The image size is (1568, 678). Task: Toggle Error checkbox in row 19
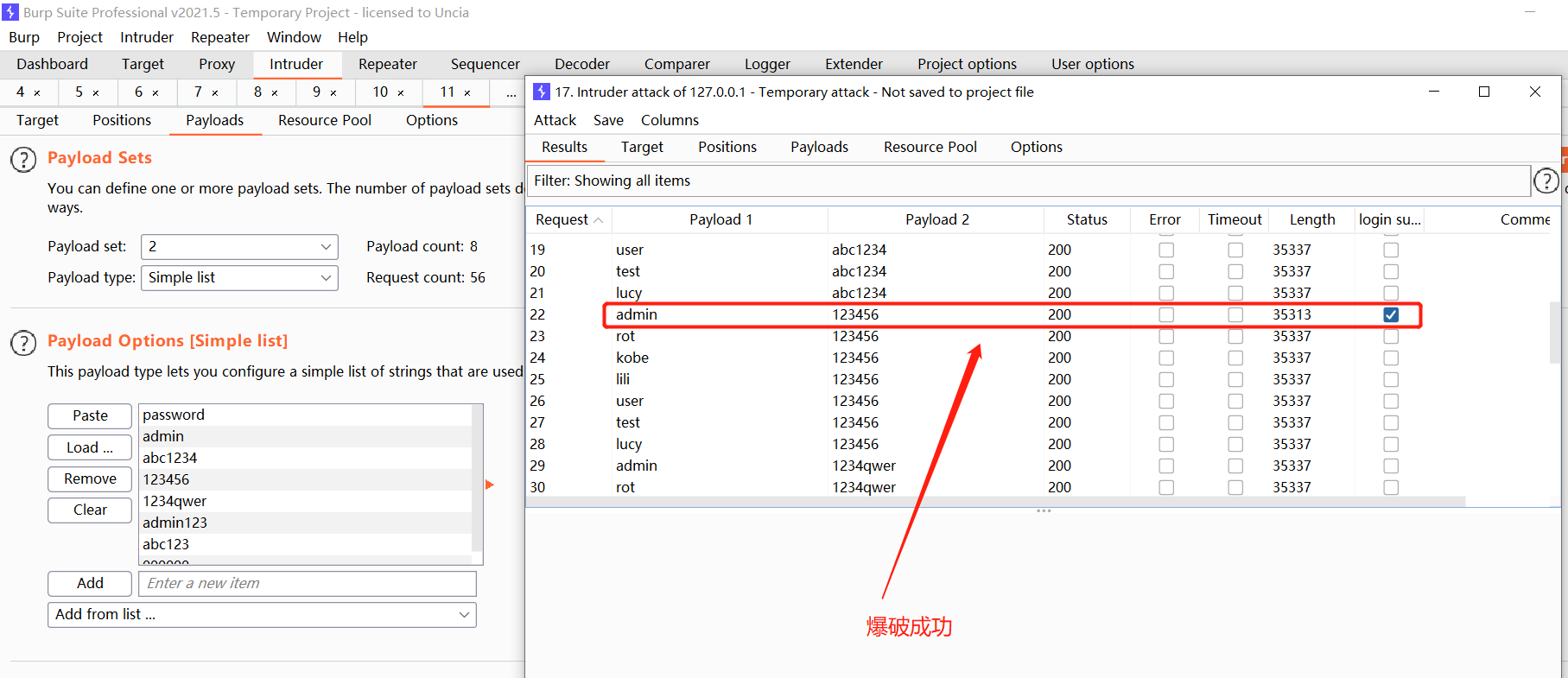pos(1166,250)
